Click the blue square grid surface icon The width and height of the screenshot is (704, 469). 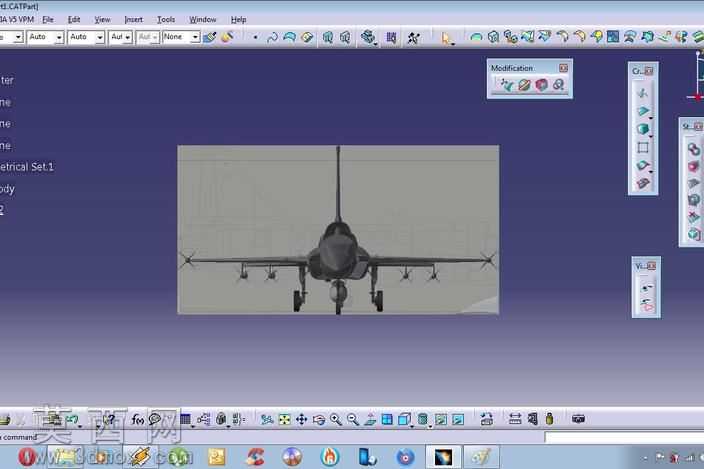tap(613, 37)
